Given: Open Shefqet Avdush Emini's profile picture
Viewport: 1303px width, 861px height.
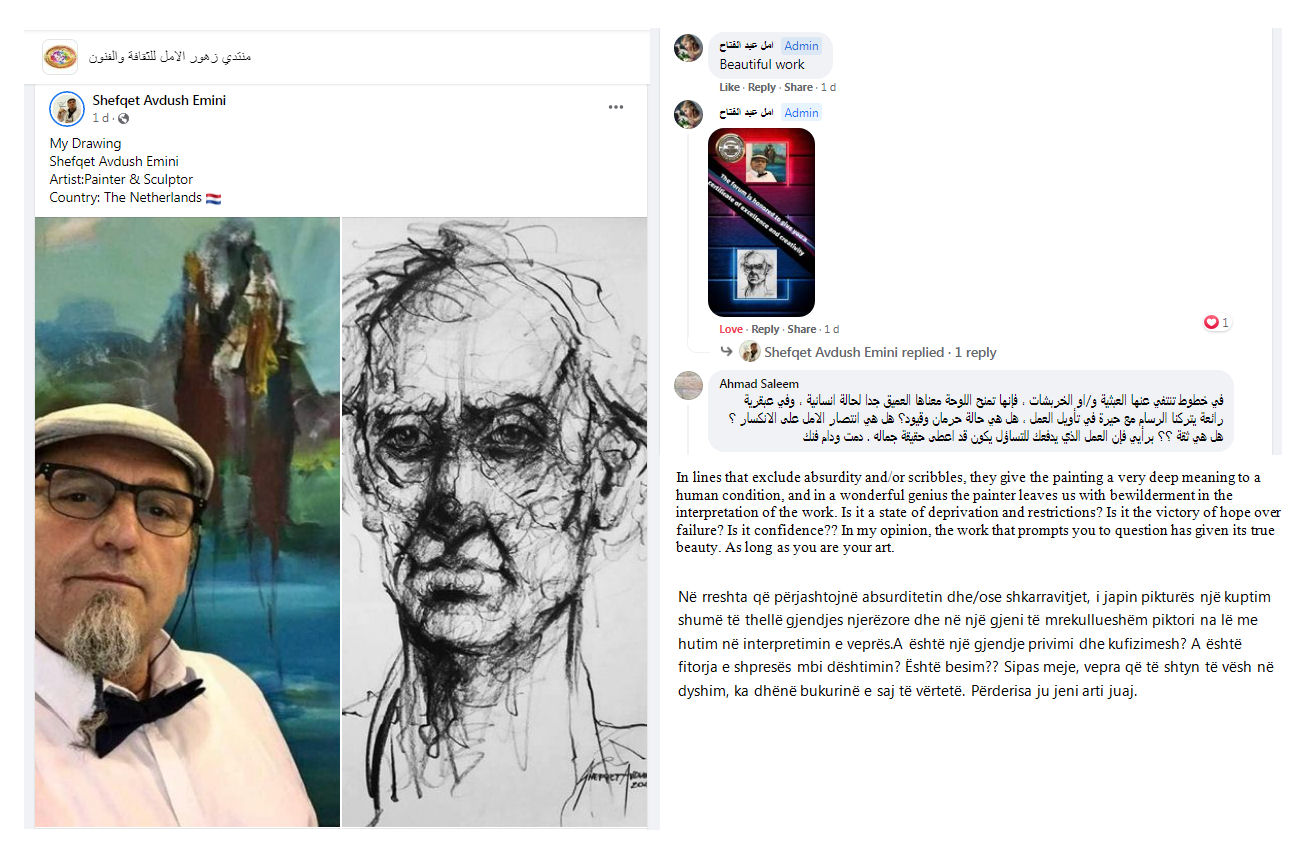Looking at the screenshot, I should [x=67, y=109].
